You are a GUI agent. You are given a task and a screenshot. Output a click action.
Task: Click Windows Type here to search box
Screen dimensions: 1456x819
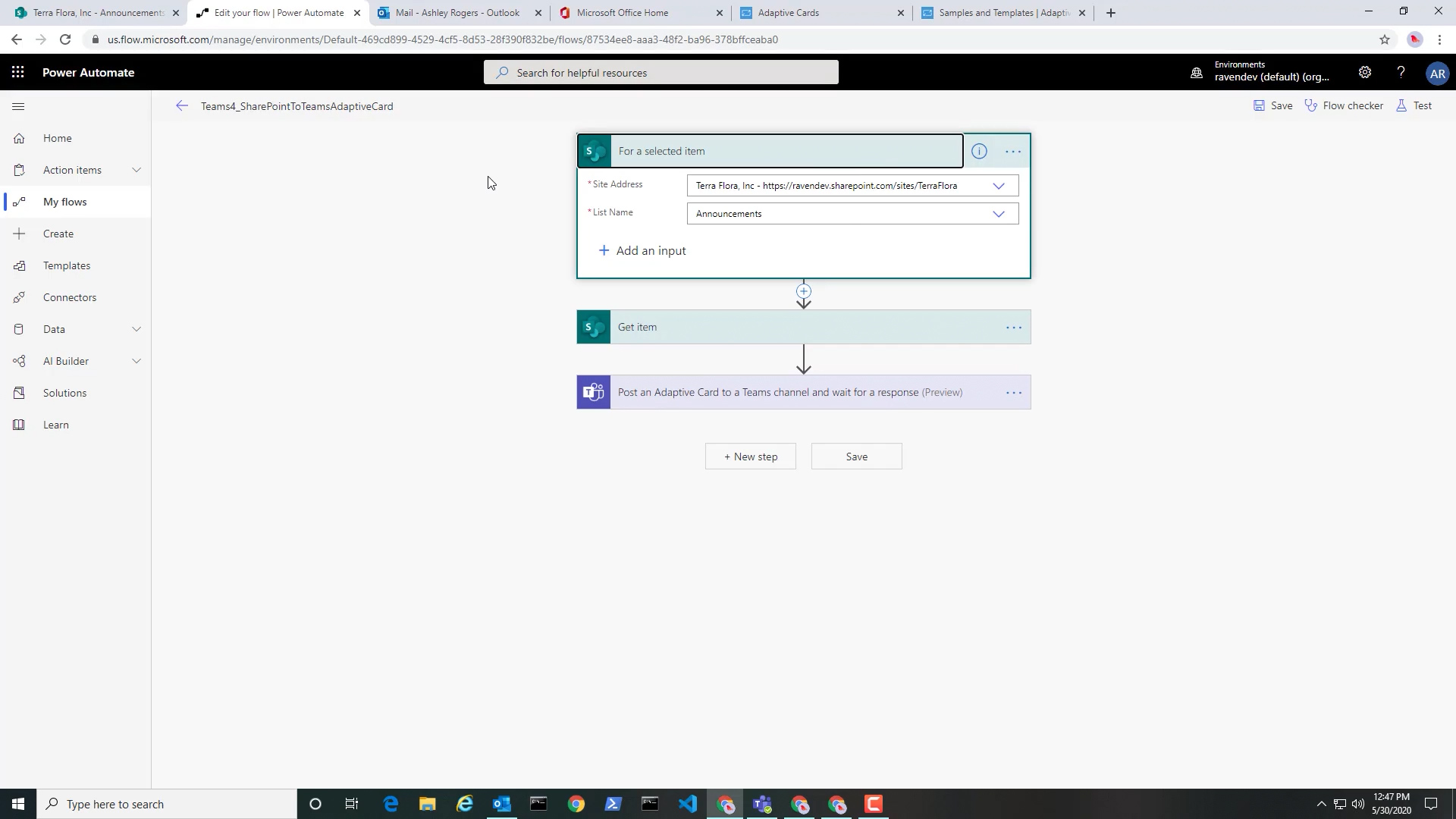(x=167, y=804)
